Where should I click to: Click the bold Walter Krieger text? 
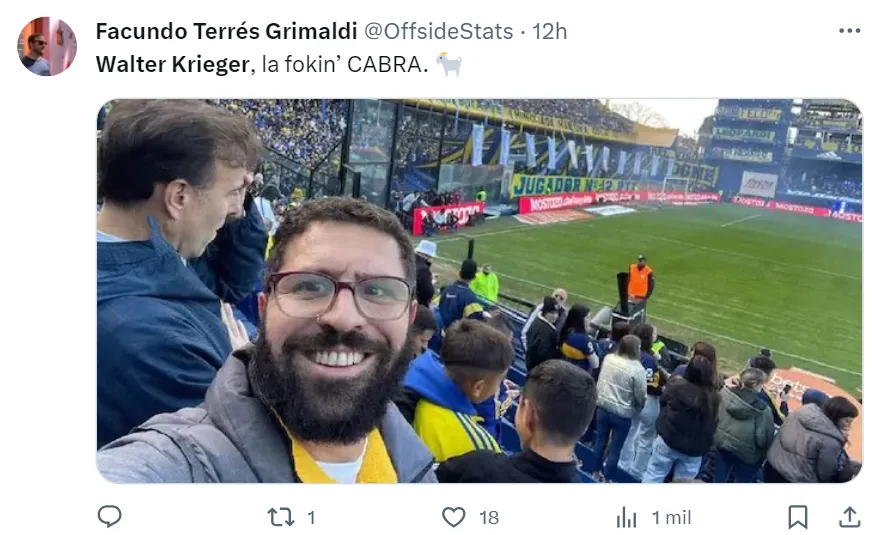[172, 65]
